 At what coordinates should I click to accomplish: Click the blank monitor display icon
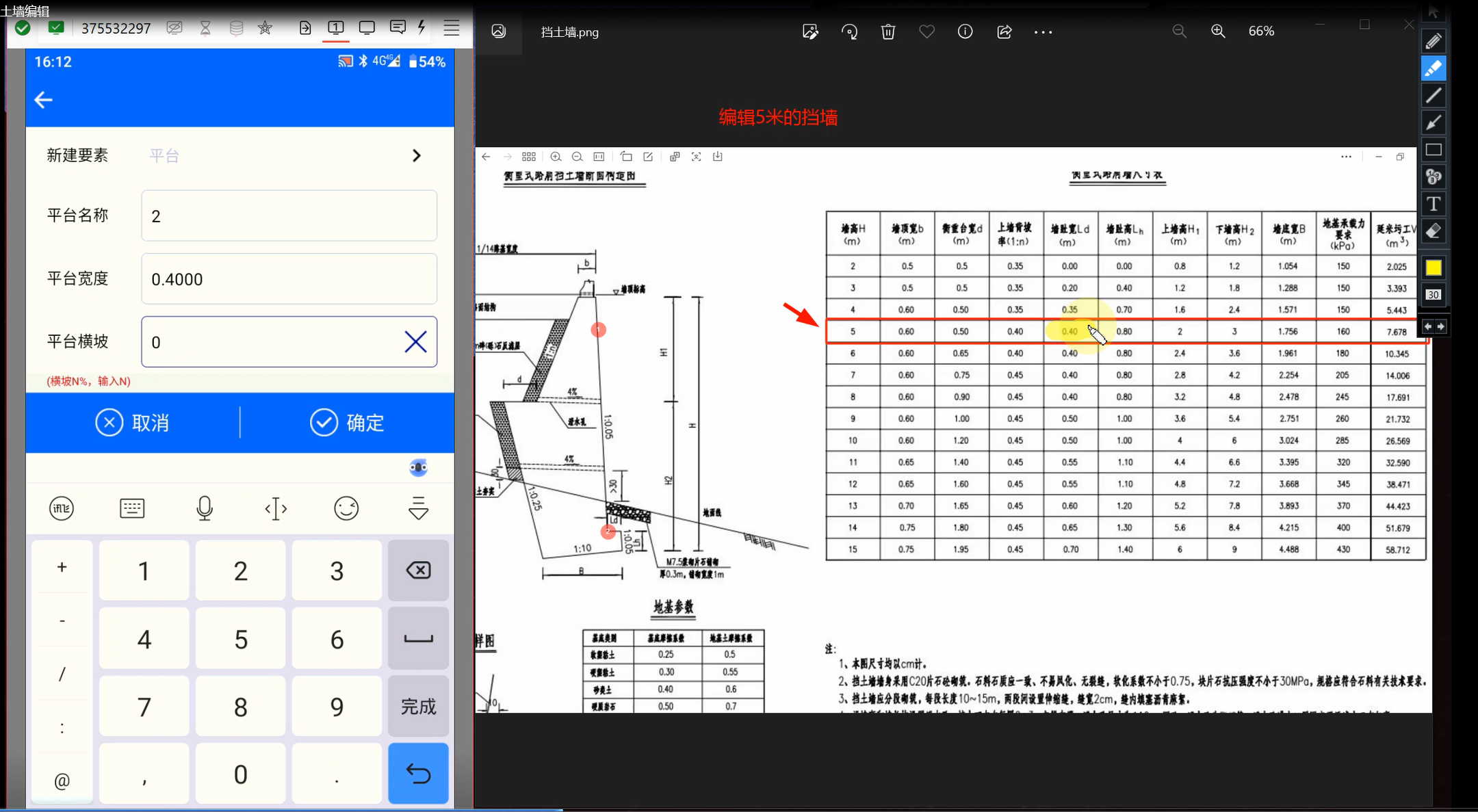coord(367,27)
